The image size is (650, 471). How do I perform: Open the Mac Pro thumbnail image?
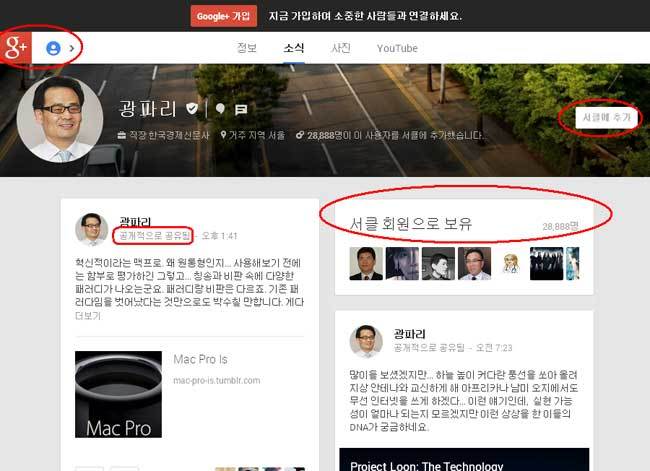118,394
